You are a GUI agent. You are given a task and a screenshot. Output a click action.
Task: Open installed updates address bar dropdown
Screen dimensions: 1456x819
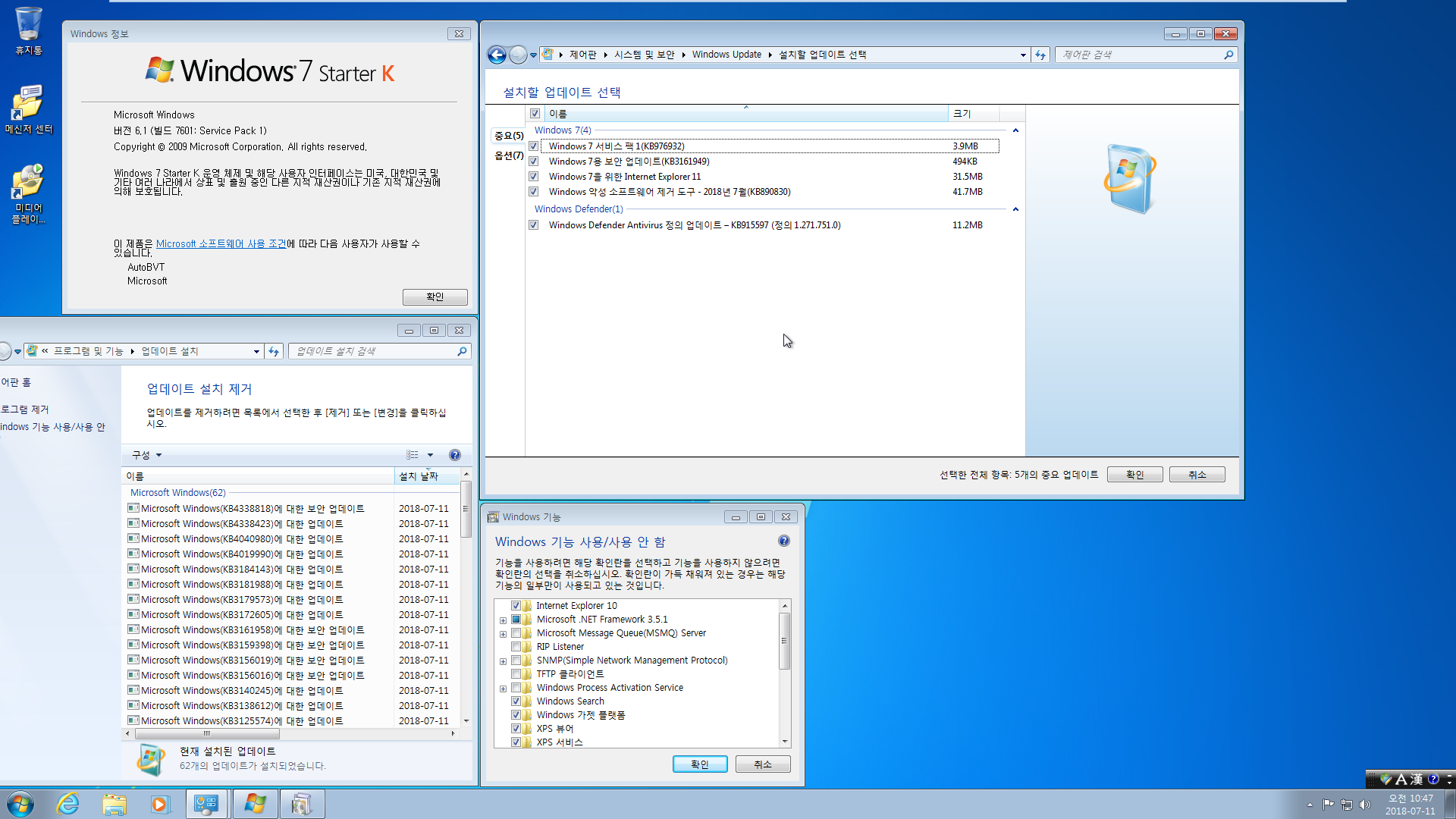tap(256, 351)
